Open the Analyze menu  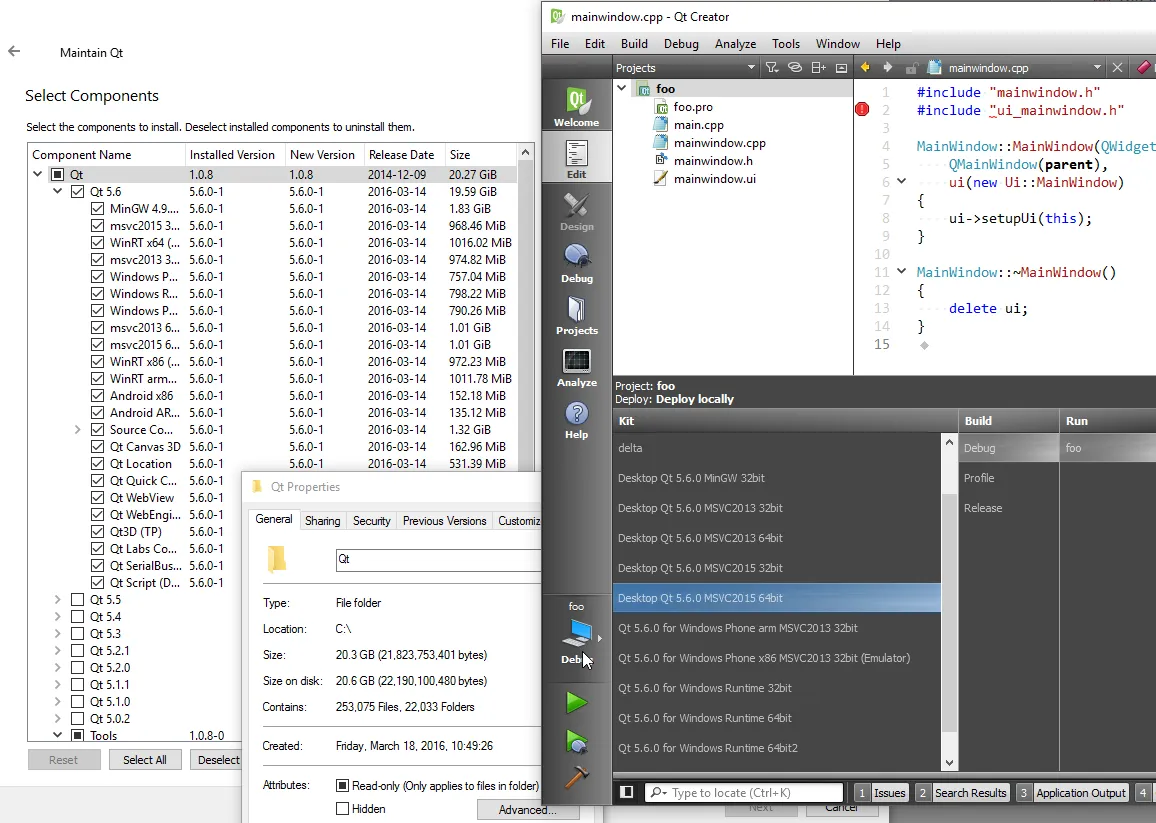point(735,44)
